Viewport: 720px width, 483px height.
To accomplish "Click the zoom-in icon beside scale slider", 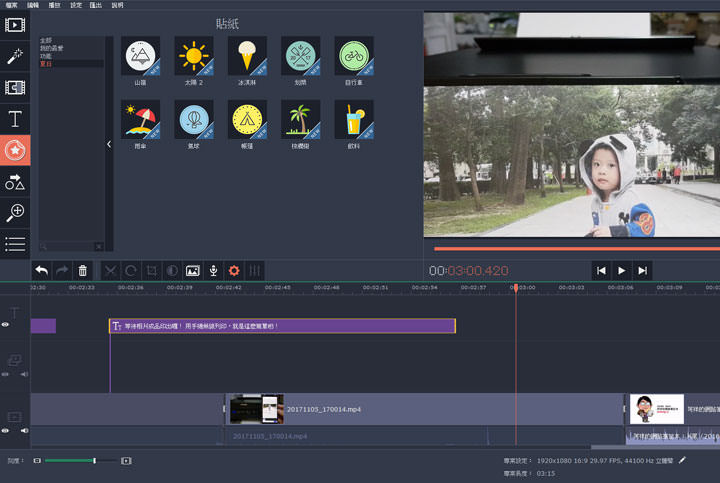I will click(126, 461).
